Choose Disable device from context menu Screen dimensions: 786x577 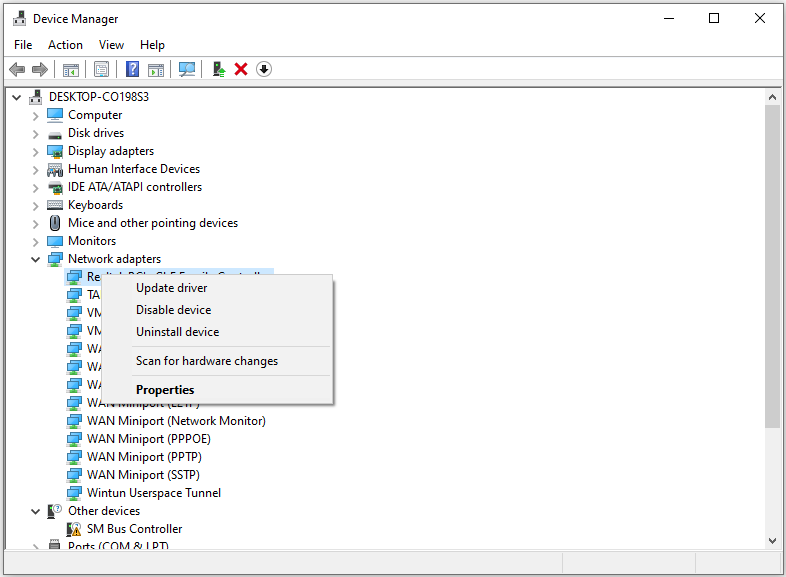218,310
